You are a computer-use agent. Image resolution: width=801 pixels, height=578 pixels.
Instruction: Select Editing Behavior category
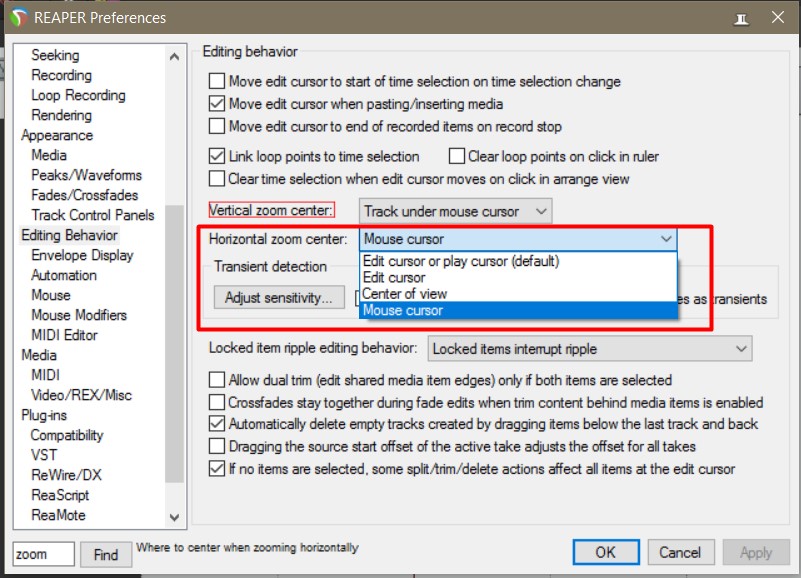[69, 235]
